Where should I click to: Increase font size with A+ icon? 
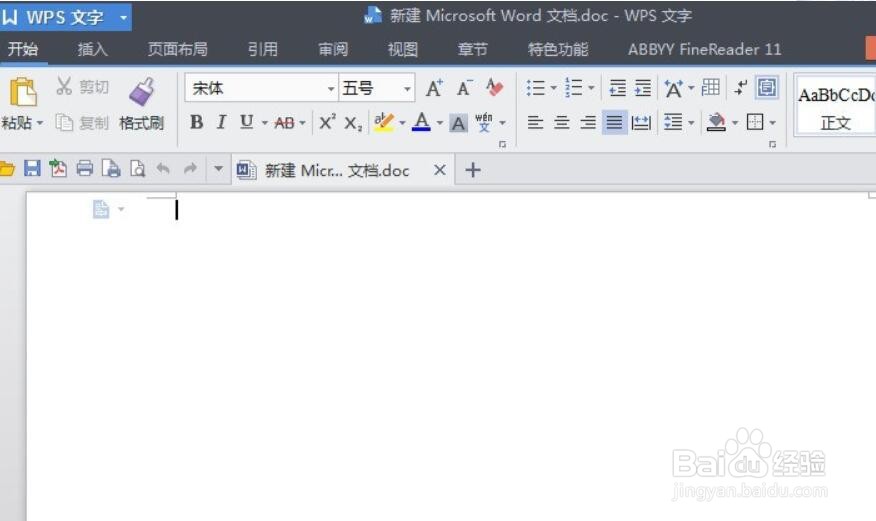[434, 88]
